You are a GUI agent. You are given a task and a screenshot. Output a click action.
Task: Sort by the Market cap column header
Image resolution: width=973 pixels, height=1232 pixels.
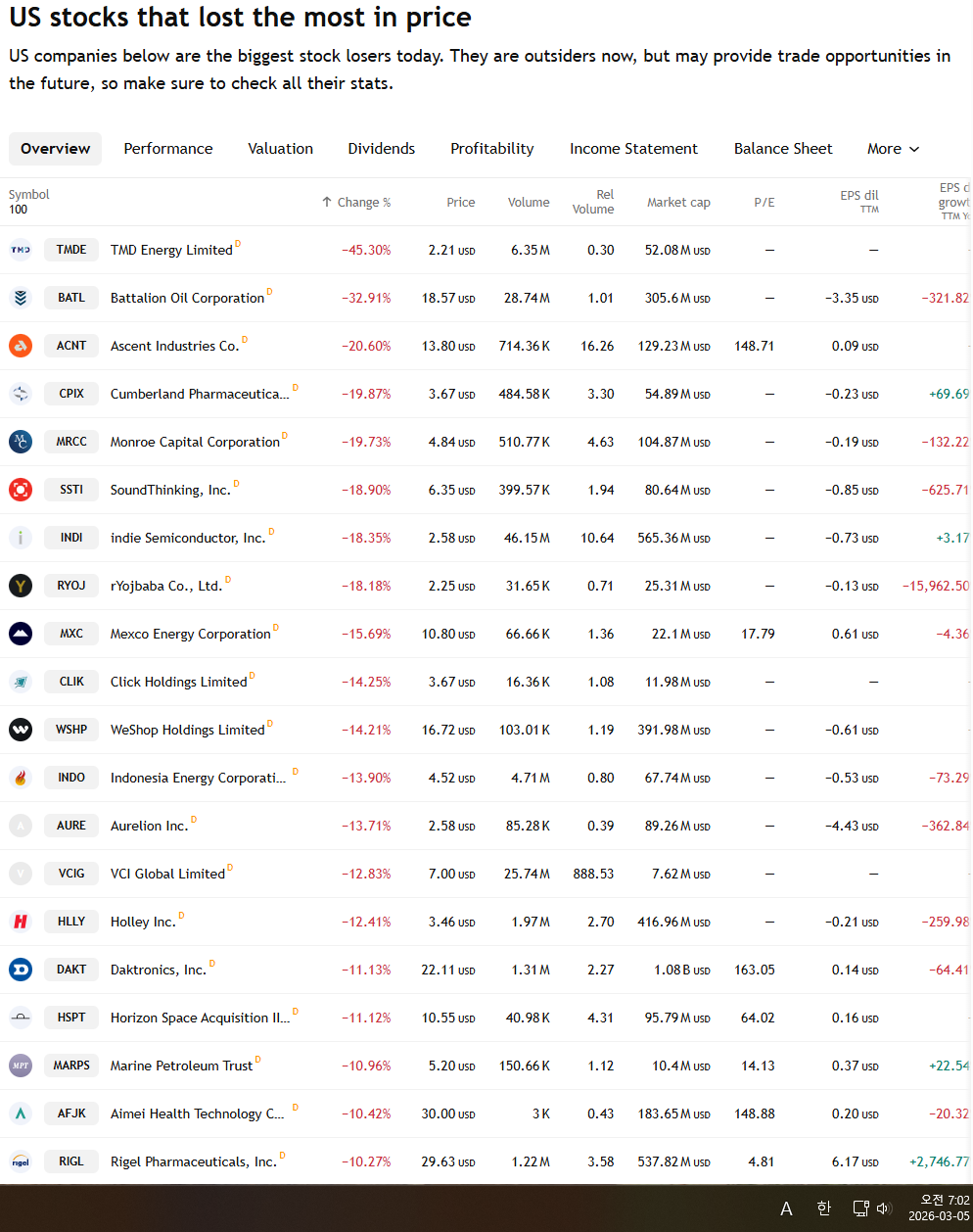pos(678,203)
